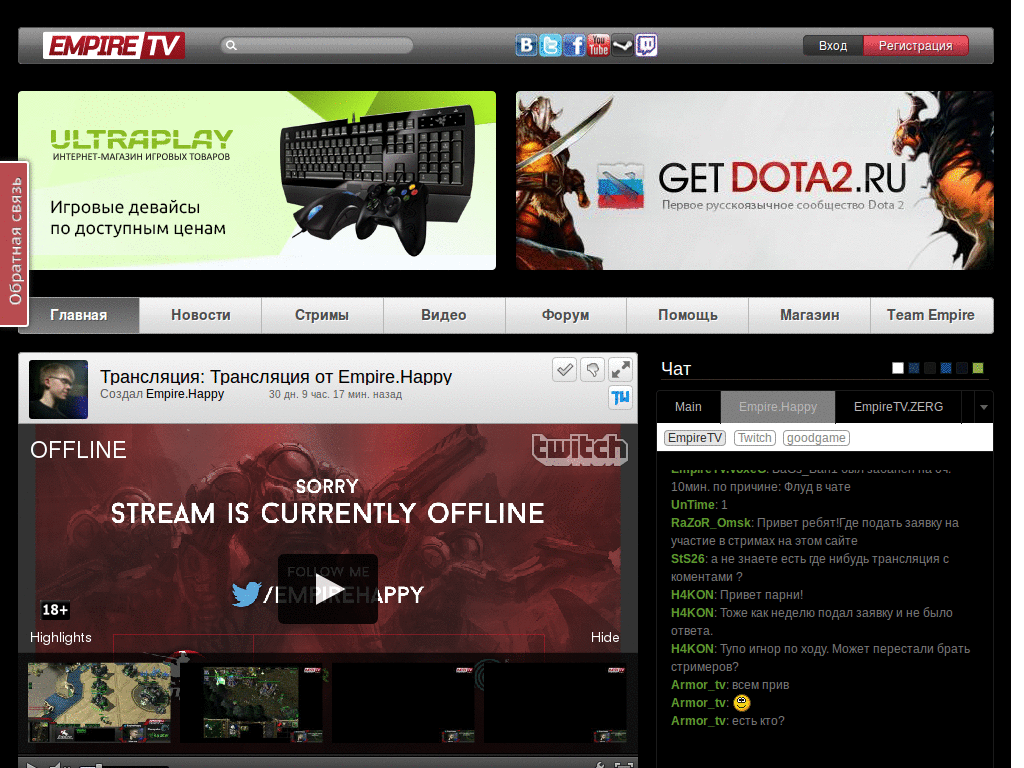Open the Empire.Happy creator link
This screenshot has height=768, width=1024.
tap(185, 394)
